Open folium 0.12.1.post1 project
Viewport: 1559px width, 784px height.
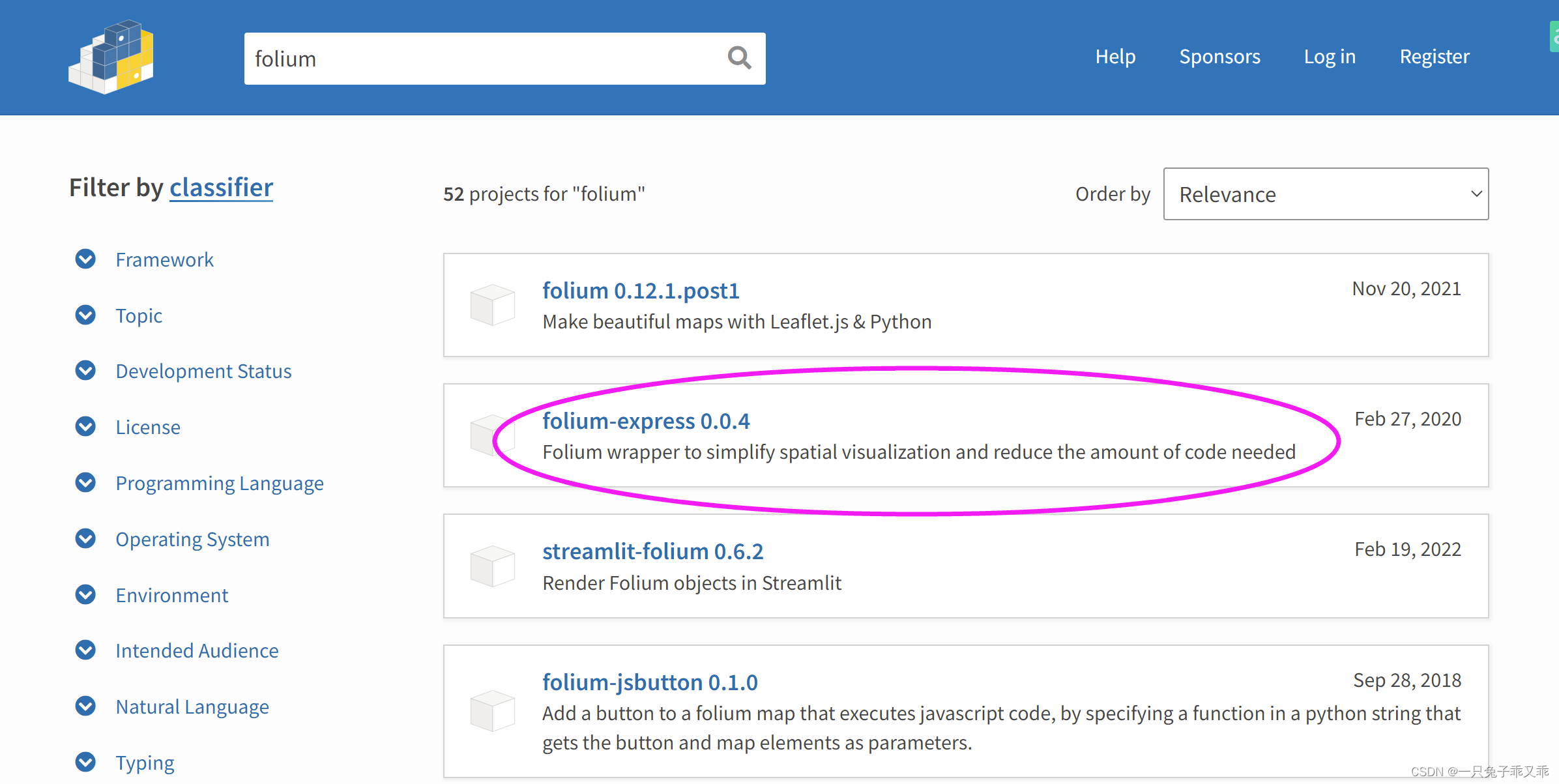coord(641,291)
